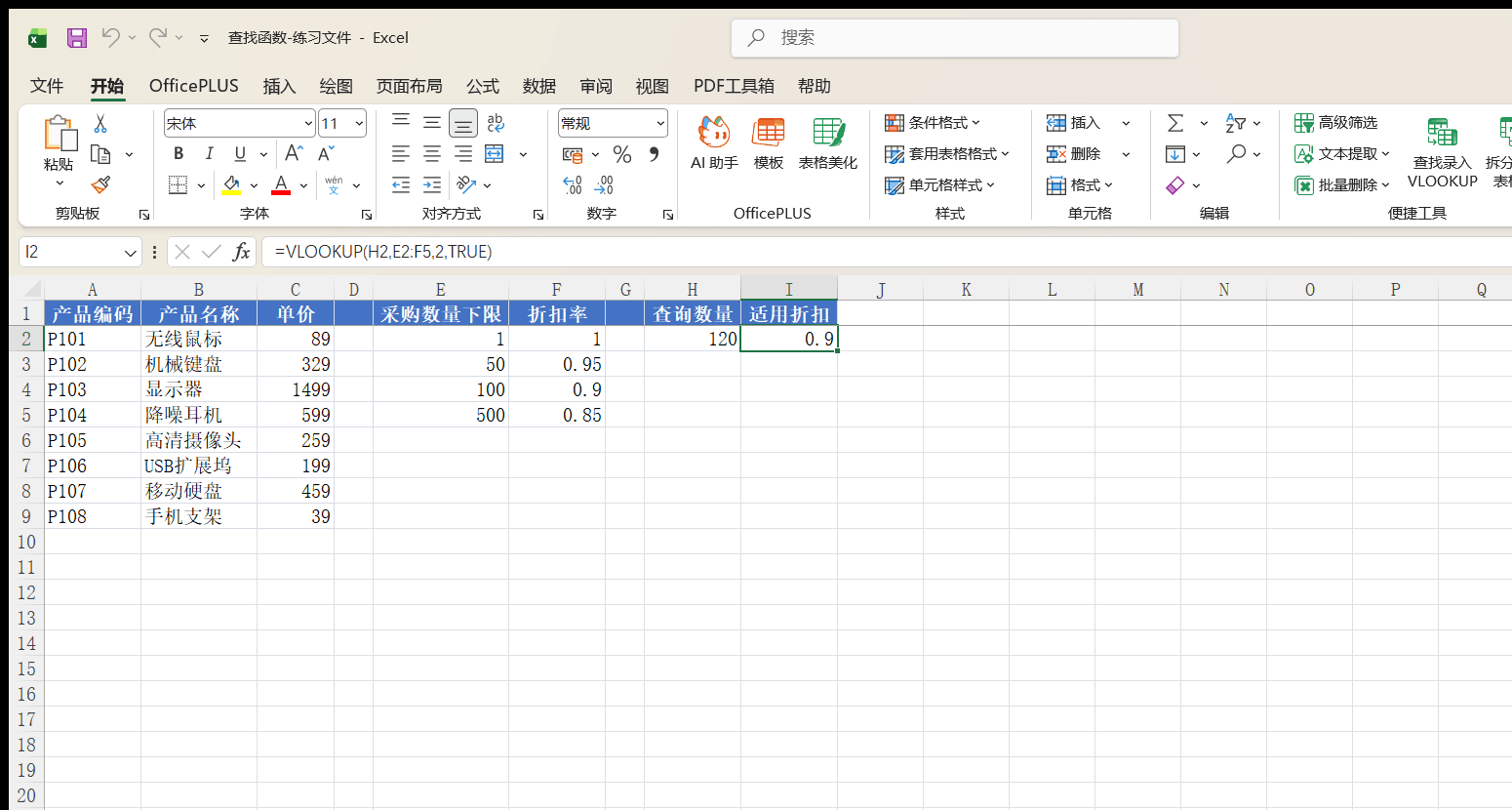Apply the red font color A
This screenshot has height=810, width=1512.
pos(281,184)
